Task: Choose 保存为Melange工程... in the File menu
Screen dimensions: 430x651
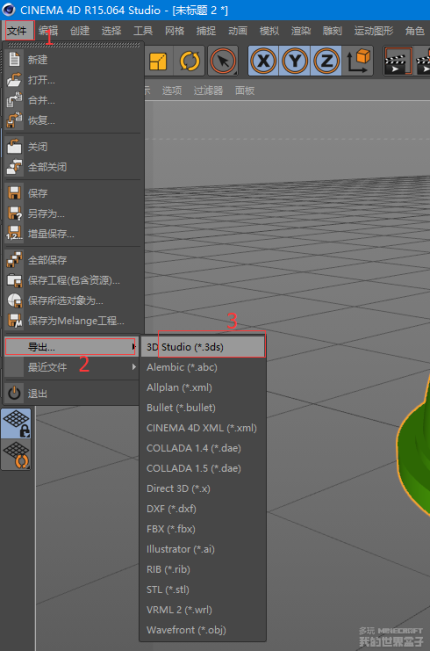Action: pos(73,321)
